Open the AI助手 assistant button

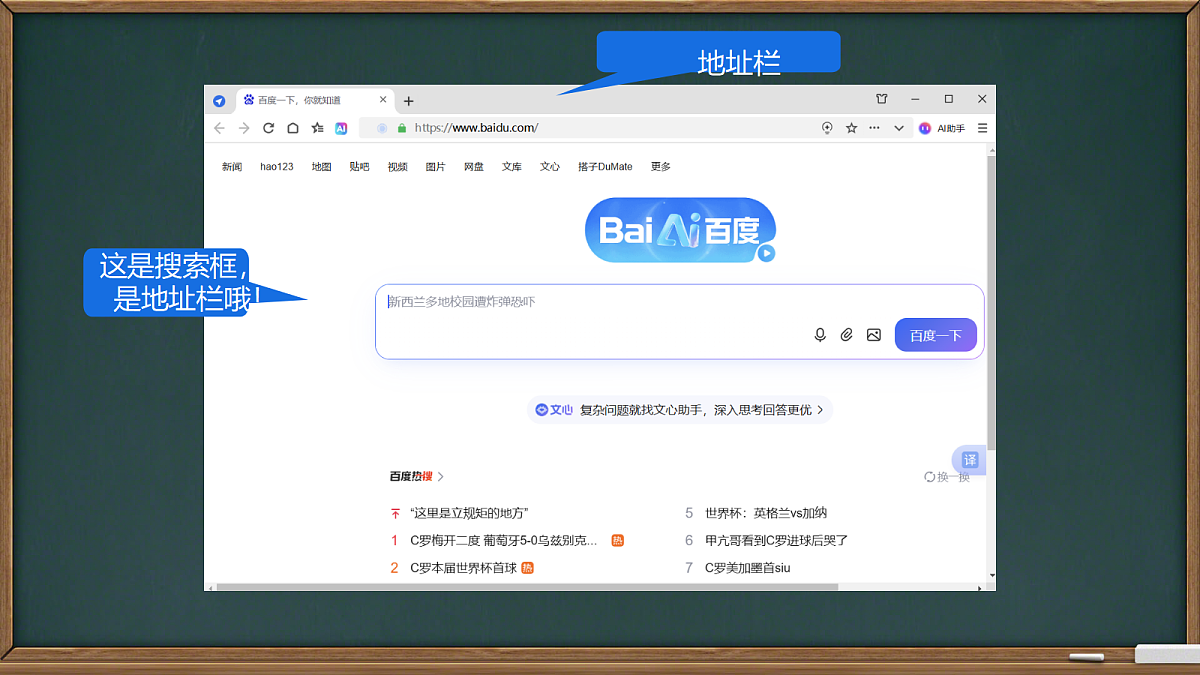tap(942, 128)
